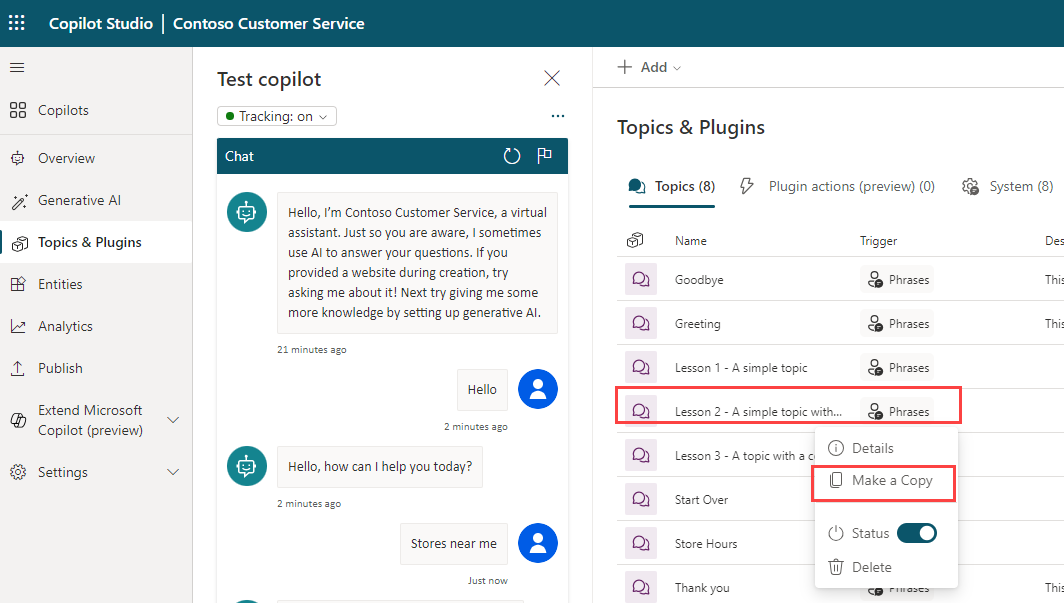Open the test copilot more options ellipsis
Screen dimensions: 1064x603
(558, 116)
